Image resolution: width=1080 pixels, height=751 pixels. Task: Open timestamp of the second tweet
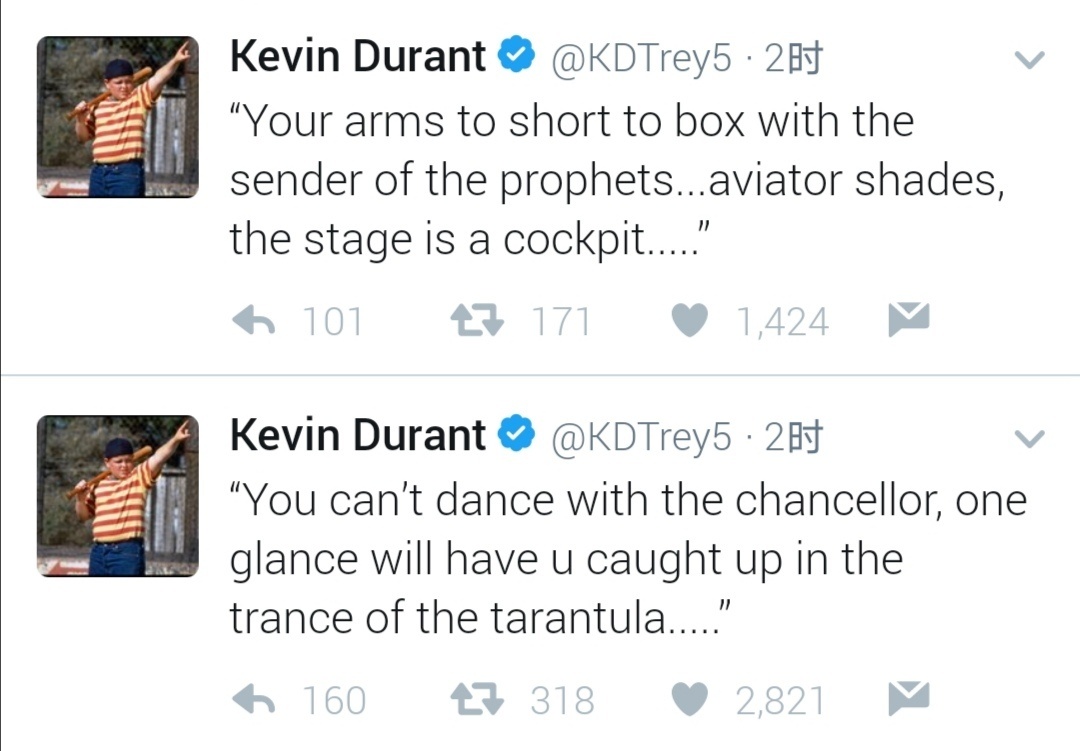[x=793, y=438]
